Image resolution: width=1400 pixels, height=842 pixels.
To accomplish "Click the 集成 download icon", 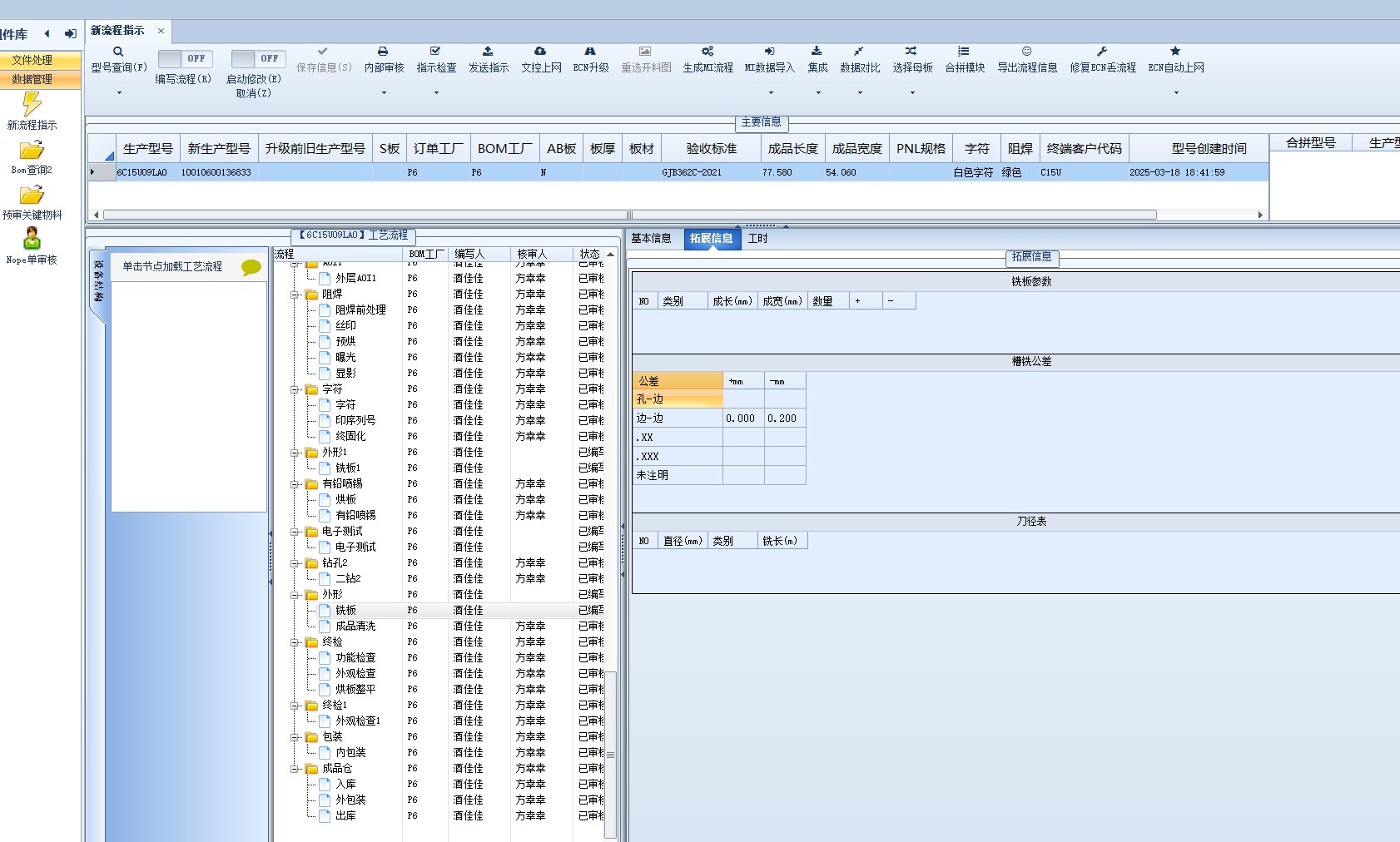I will (817, 52).
